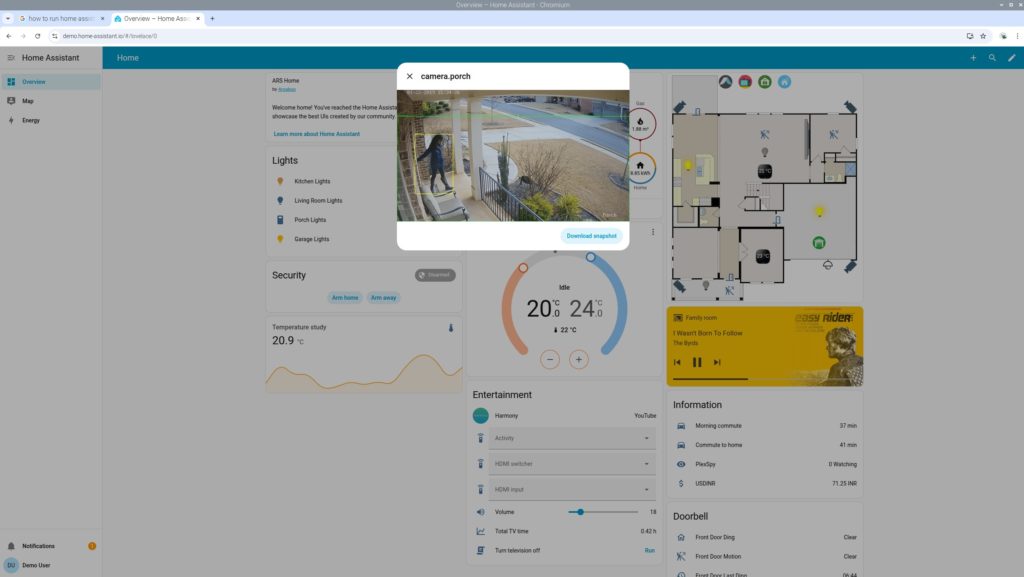Open the Energy page in sidebar
This screenshot has width=1024, height=577.
(31, 120)
